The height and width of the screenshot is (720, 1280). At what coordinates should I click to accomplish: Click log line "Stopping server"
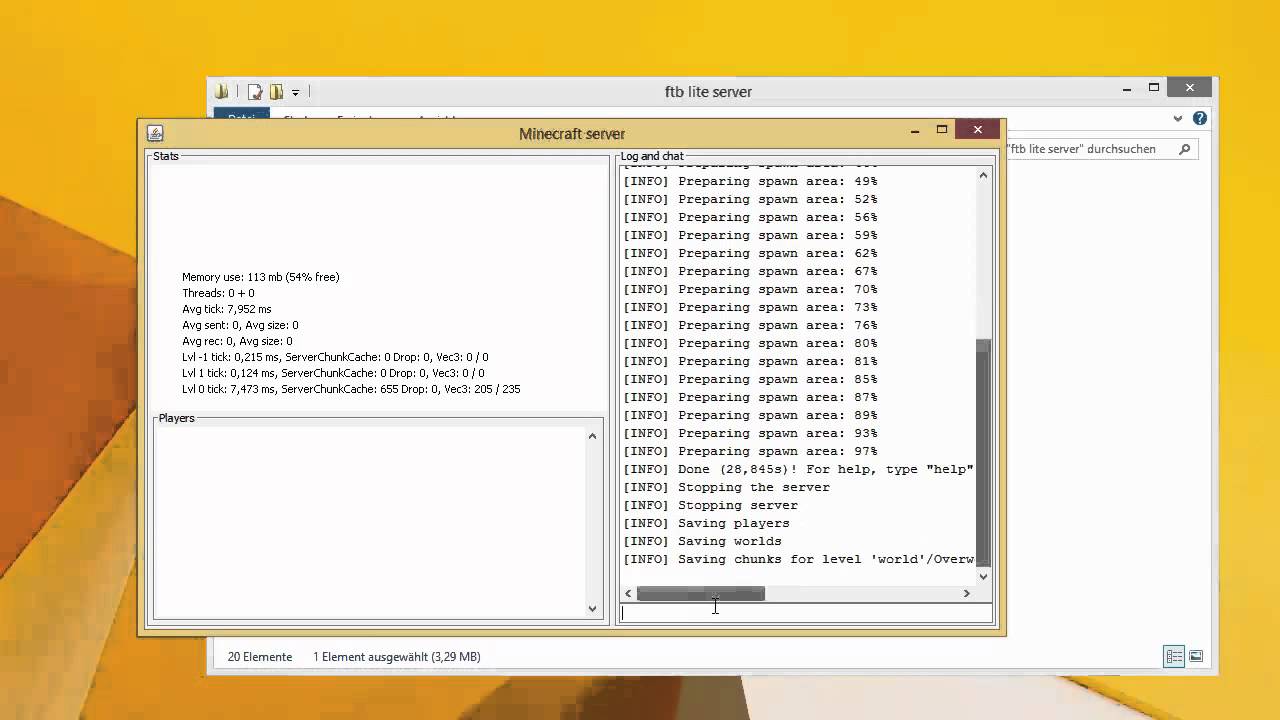[710, 505]
